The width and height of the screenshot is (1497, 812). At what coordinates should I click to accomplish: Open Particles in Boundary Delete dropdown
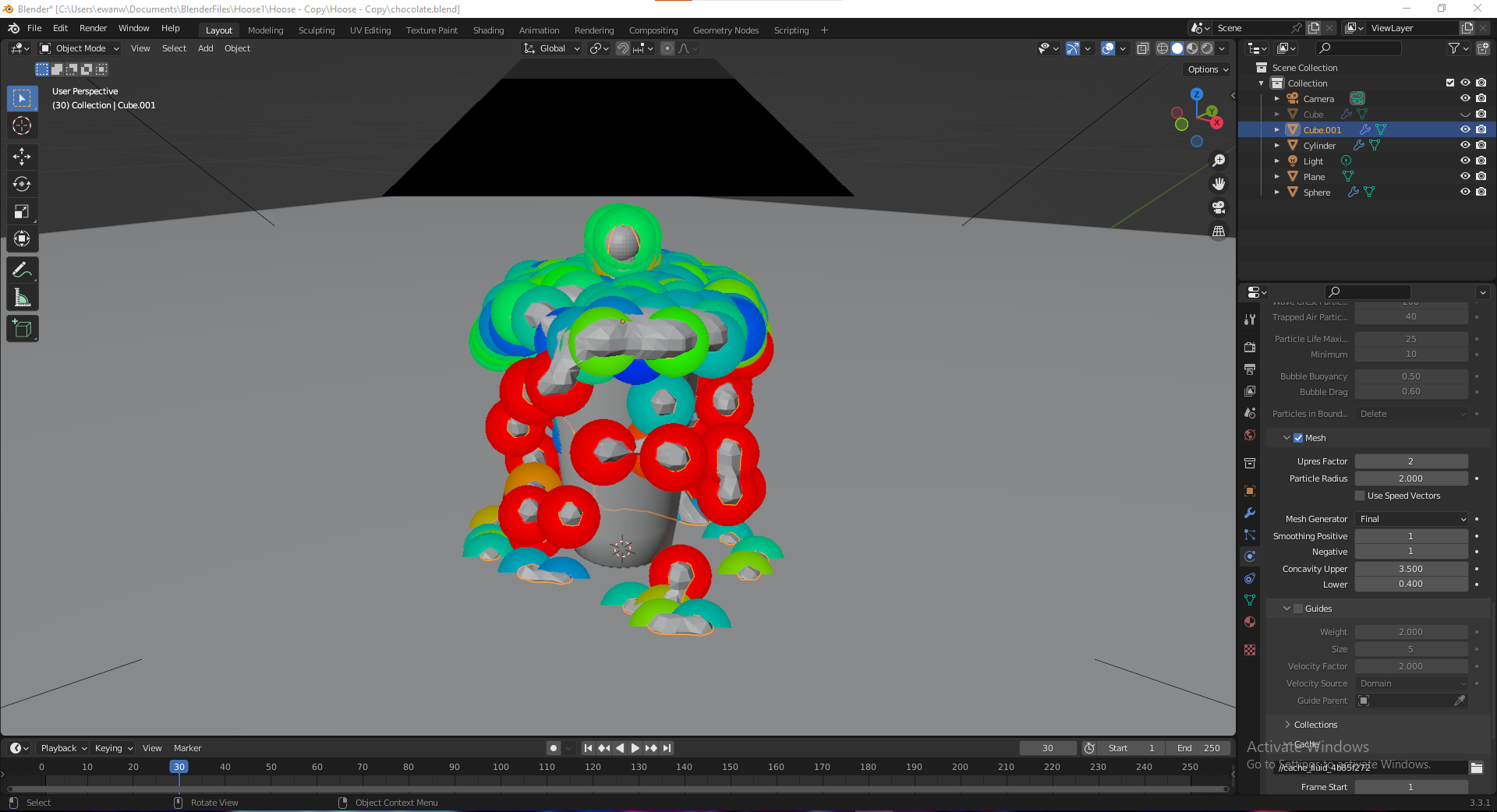(x=1412, y=414)
